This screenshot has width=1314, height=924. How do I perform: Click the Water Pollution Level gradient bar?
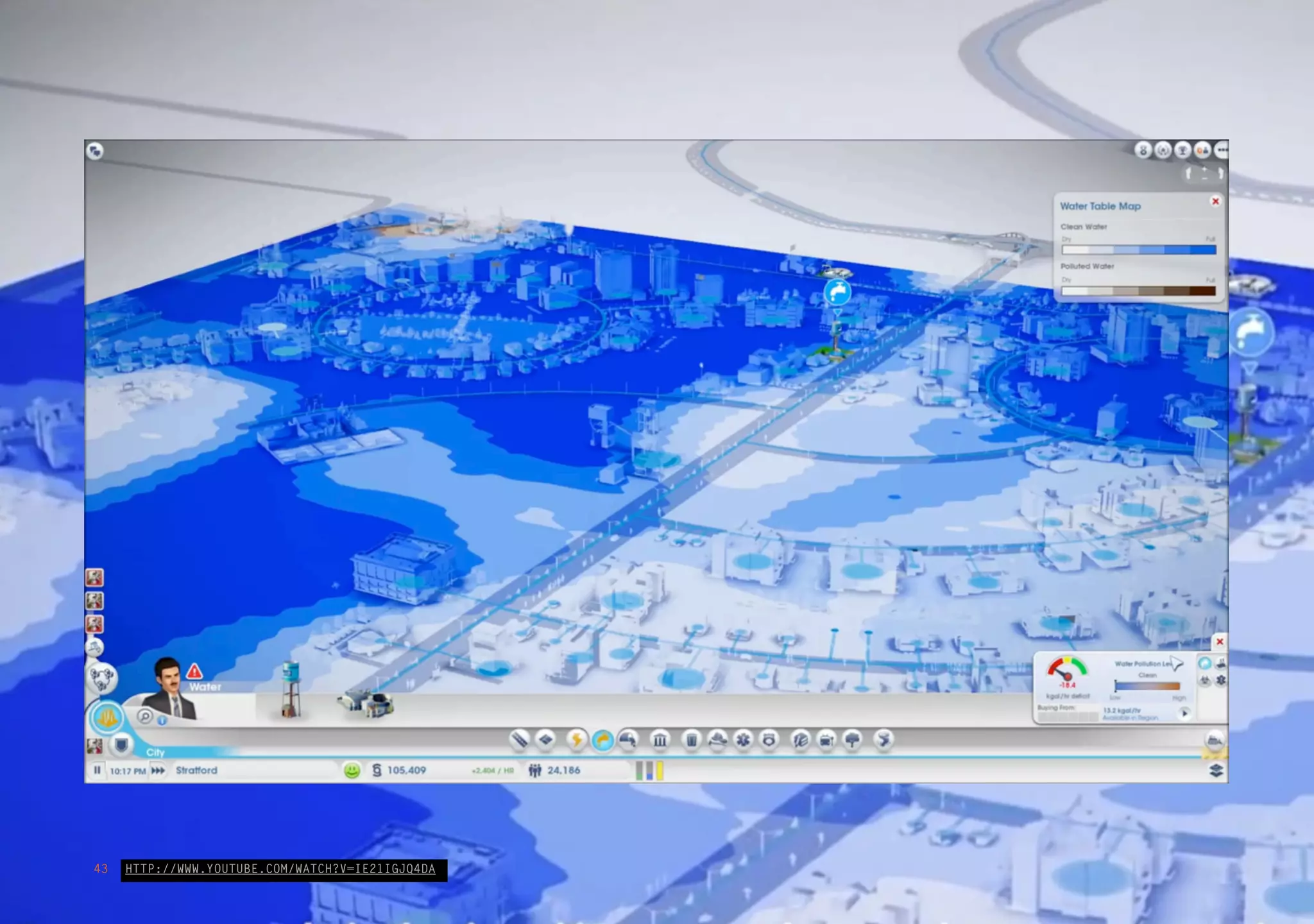coord(1147,686)
